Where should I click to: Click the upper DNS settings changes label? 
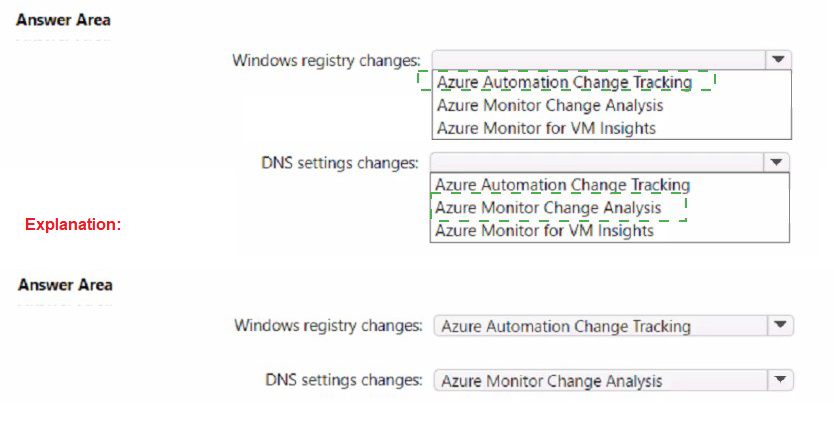[x=341, y=163]
